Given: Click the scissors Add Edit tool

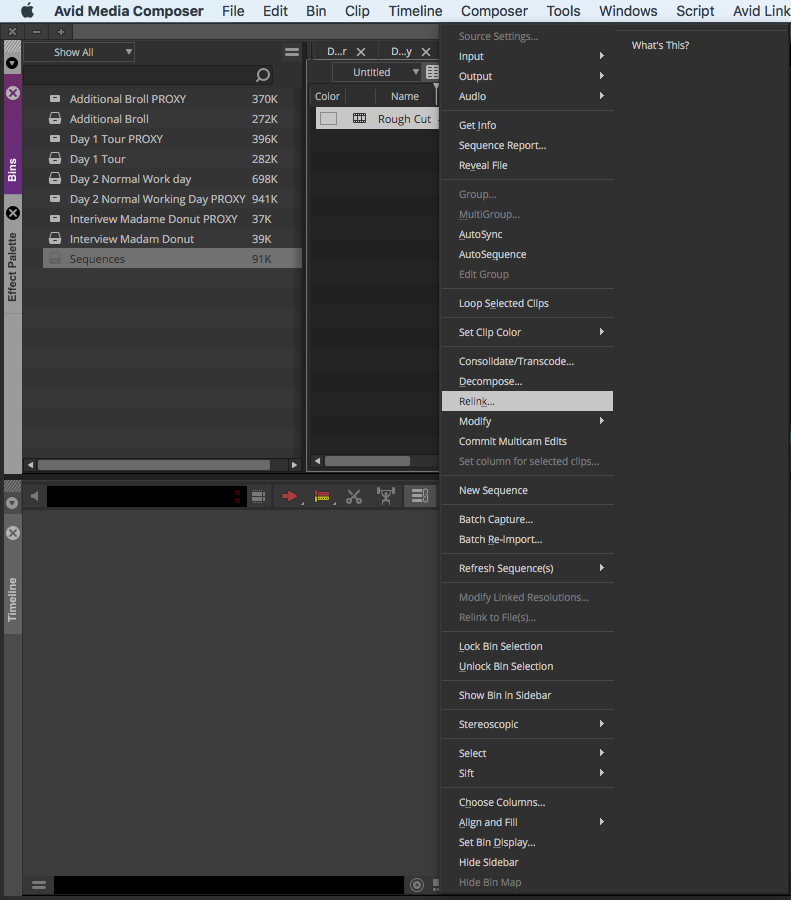Looking at the screenshot, I should [x=354, y=496].
